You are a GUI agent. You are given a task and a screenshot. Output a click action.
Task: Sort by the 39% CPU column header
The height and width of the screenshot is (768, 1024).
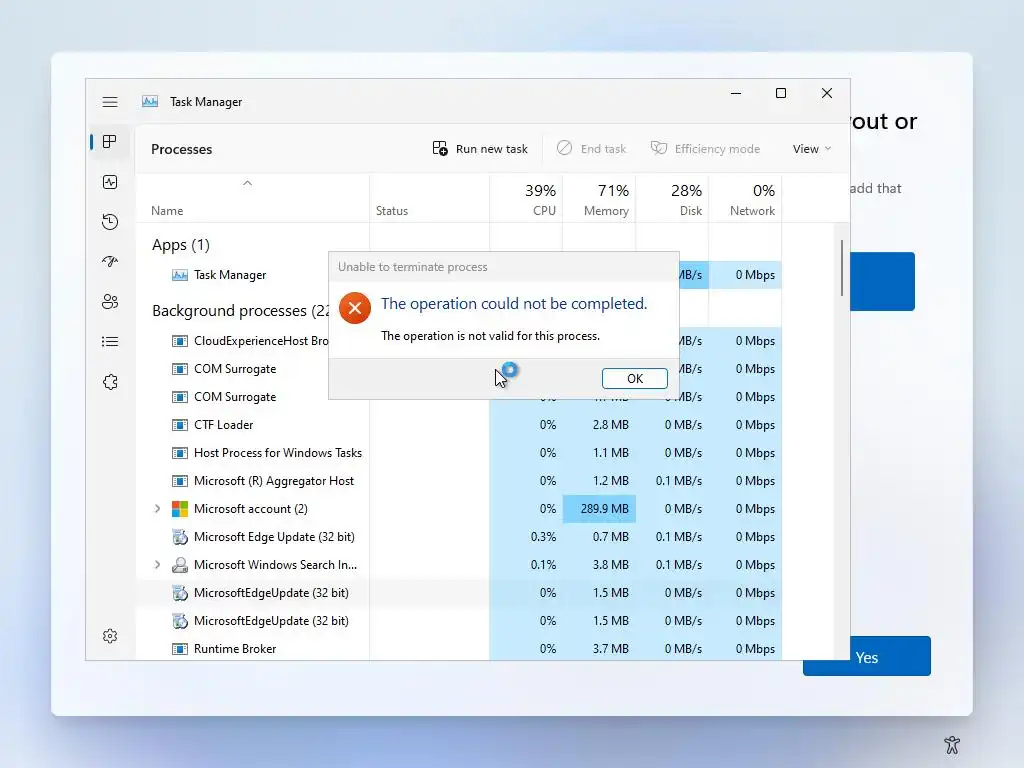point(526,200)
